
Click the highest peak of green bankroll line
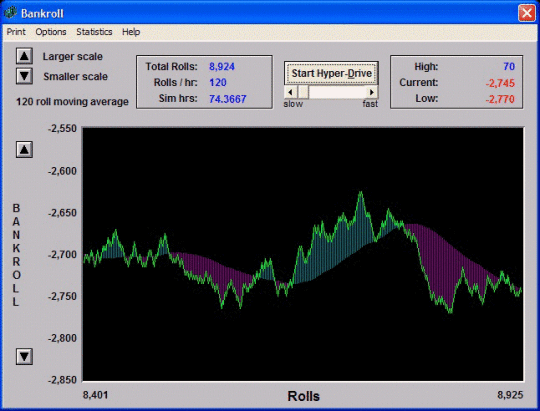(361, 192)
